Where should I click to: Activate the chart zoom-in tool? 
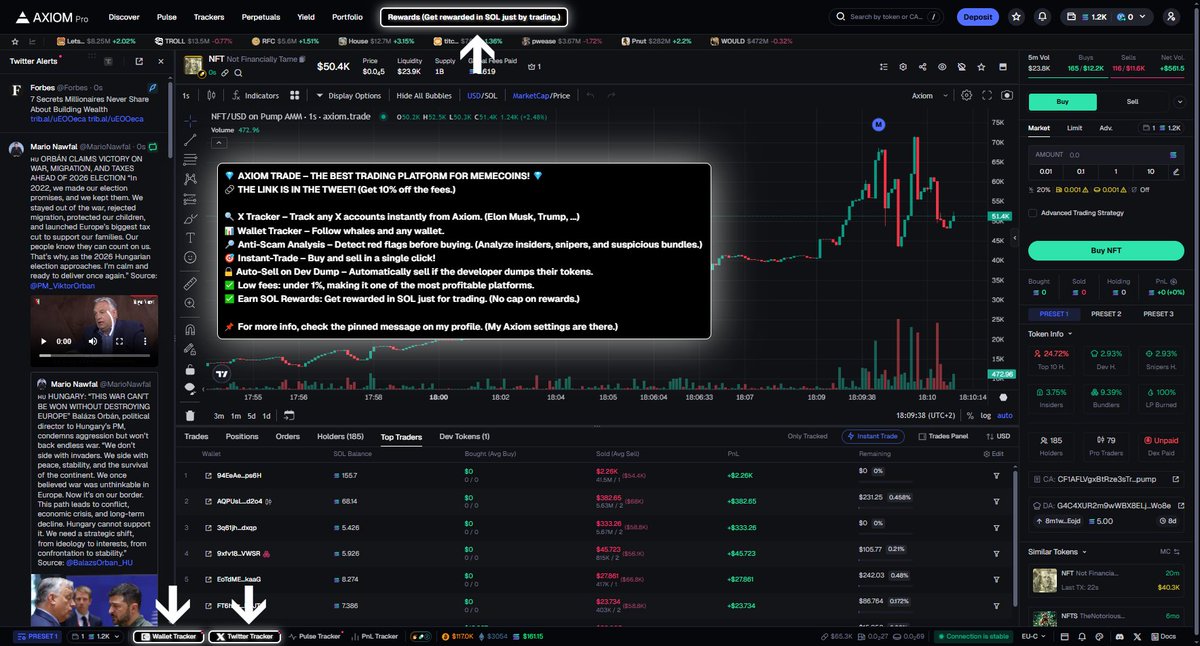(190, 304)
